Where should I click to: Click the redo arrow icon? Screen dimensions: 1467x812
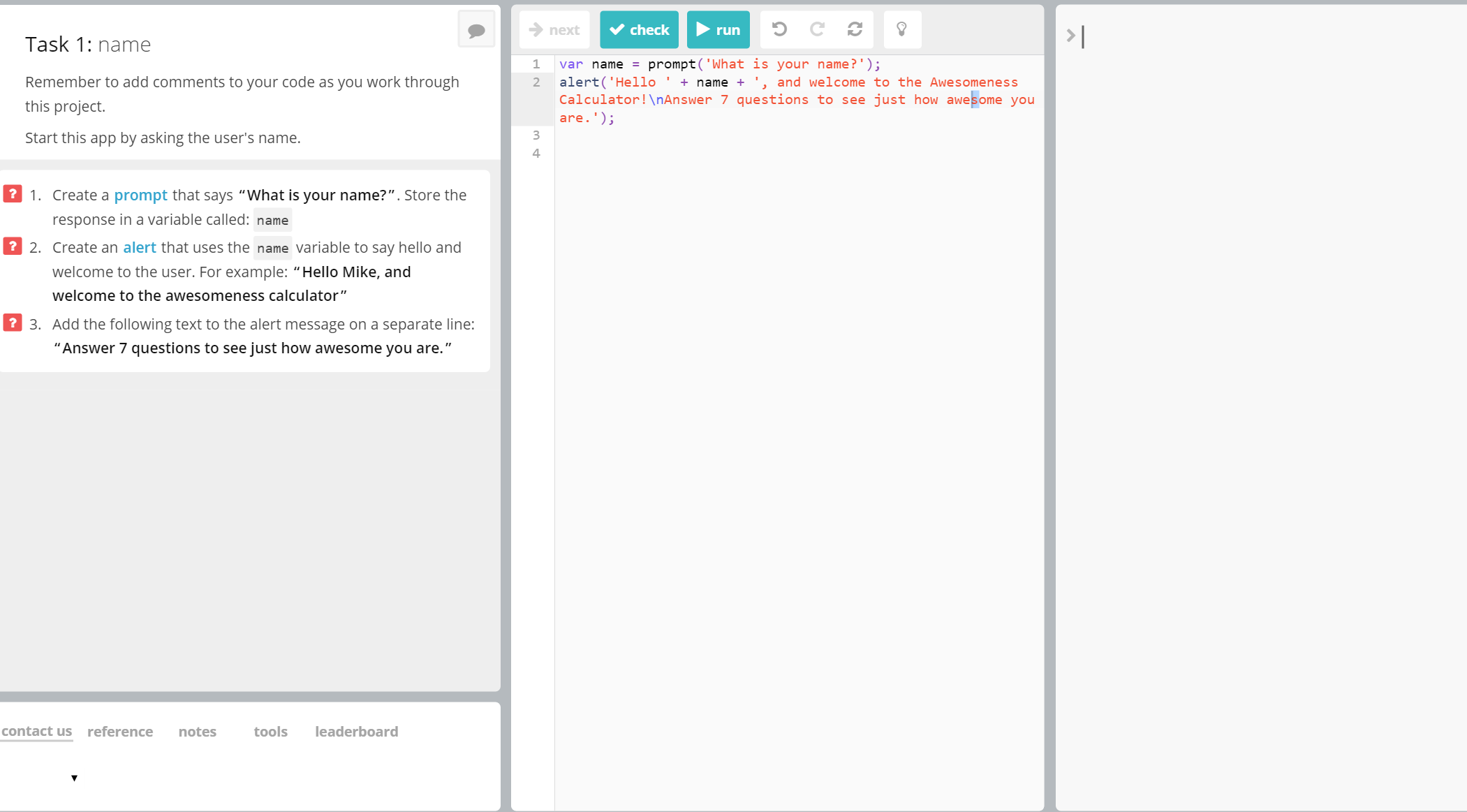(817, 29)
